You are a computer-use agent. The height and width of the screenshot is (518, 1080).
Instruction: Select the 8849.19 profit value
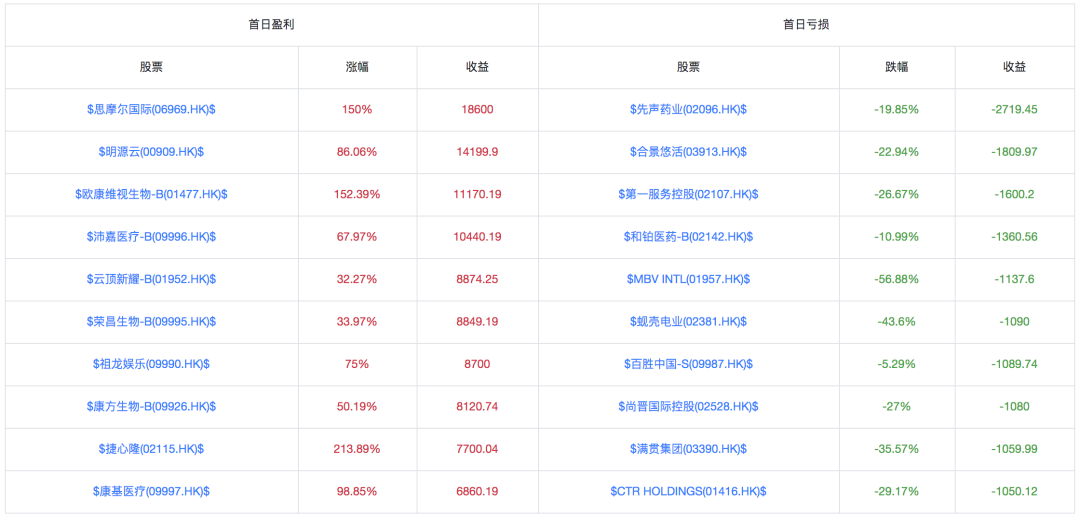click(x=477, y=321)
